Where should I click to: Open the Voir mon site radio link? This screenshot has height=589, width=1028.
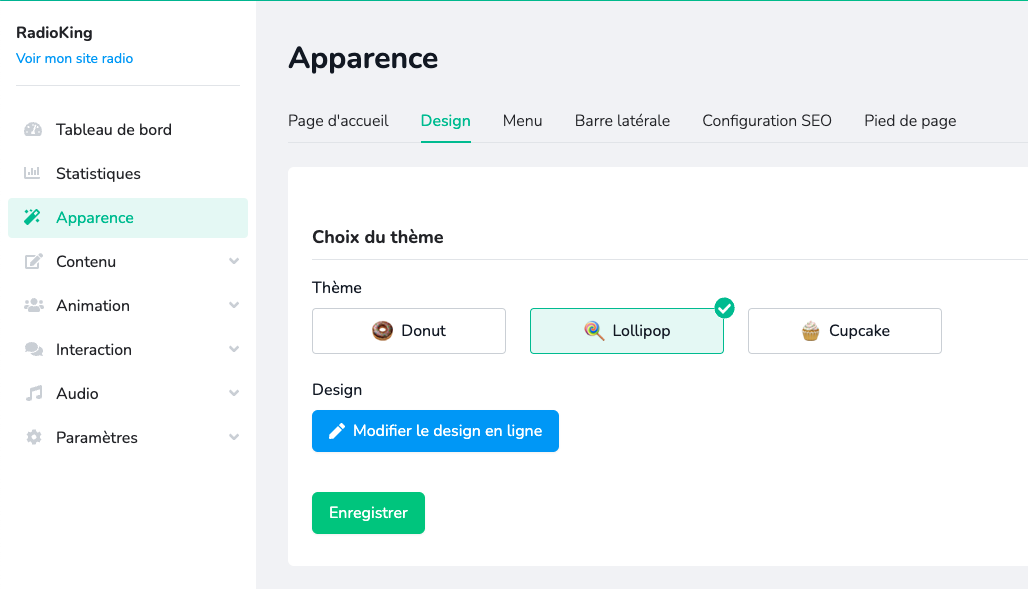[x=75, y=59]
